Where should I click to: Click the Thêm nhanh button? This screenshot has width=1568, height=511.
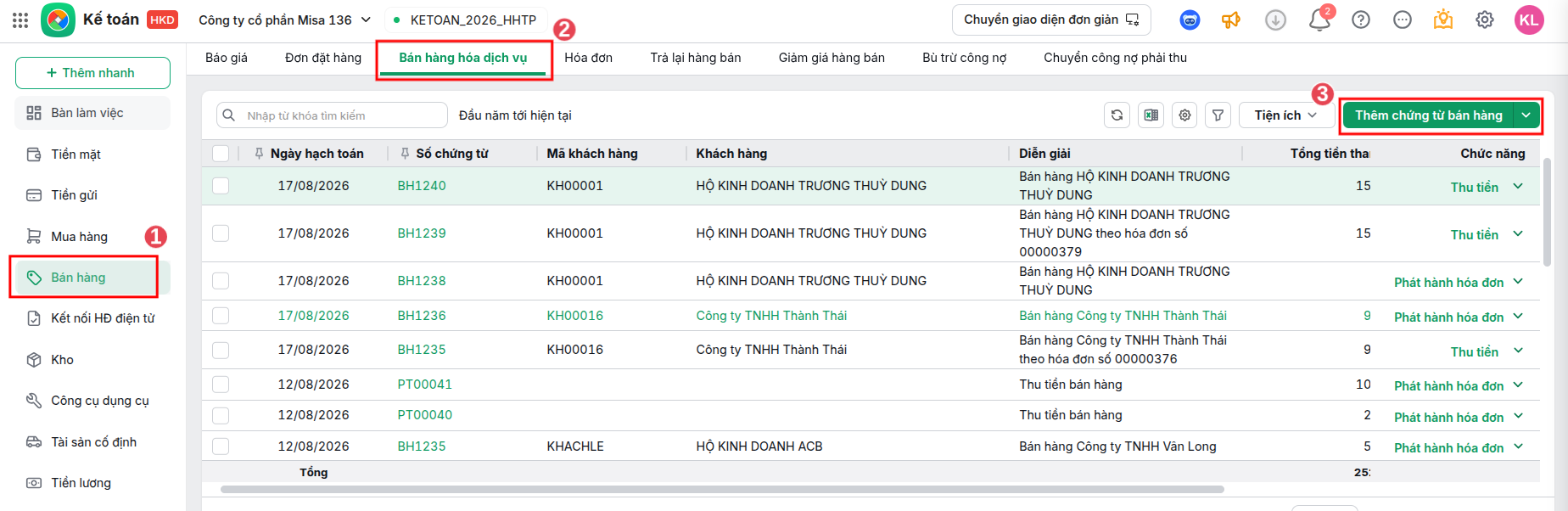tap(92, 73)
